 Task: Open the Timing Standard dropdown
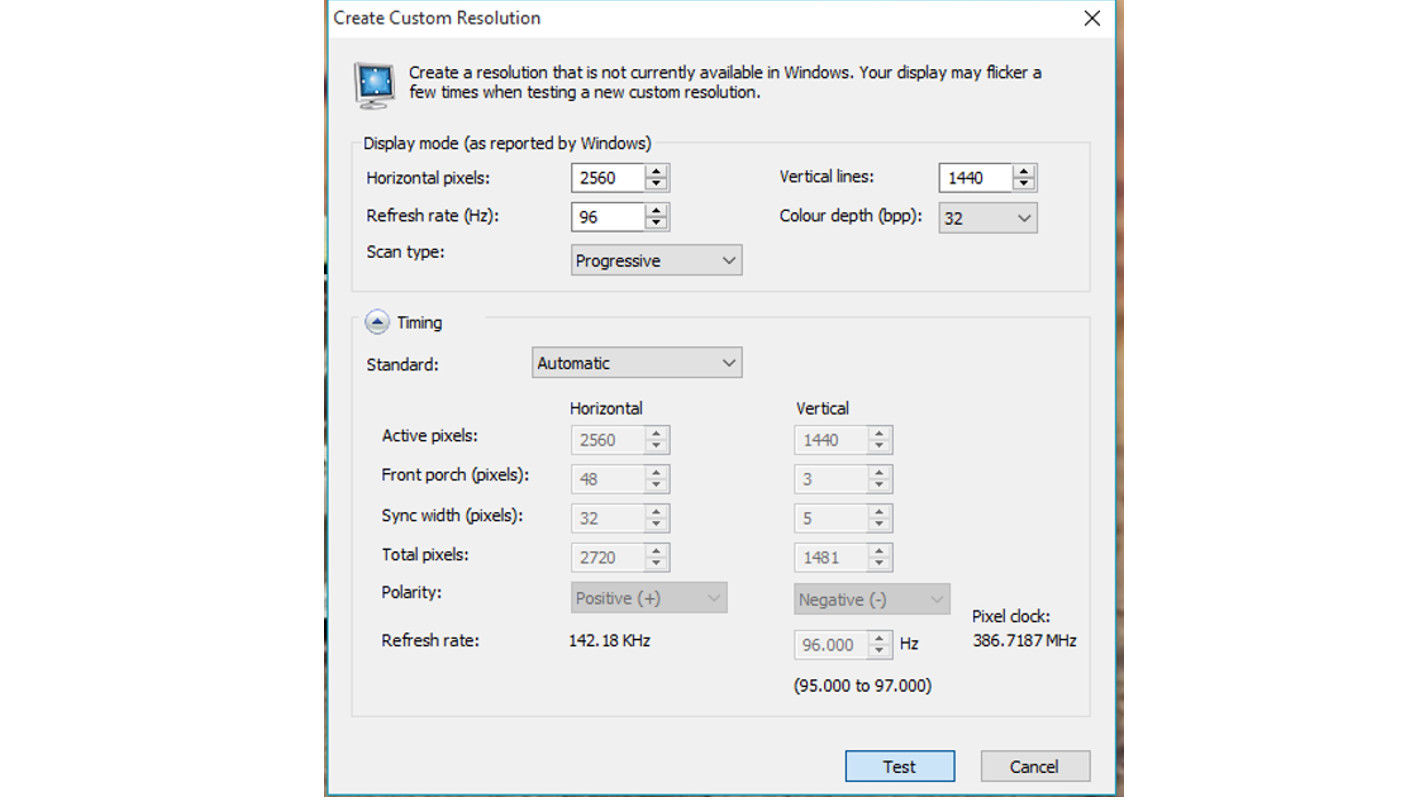click(636, 363)
